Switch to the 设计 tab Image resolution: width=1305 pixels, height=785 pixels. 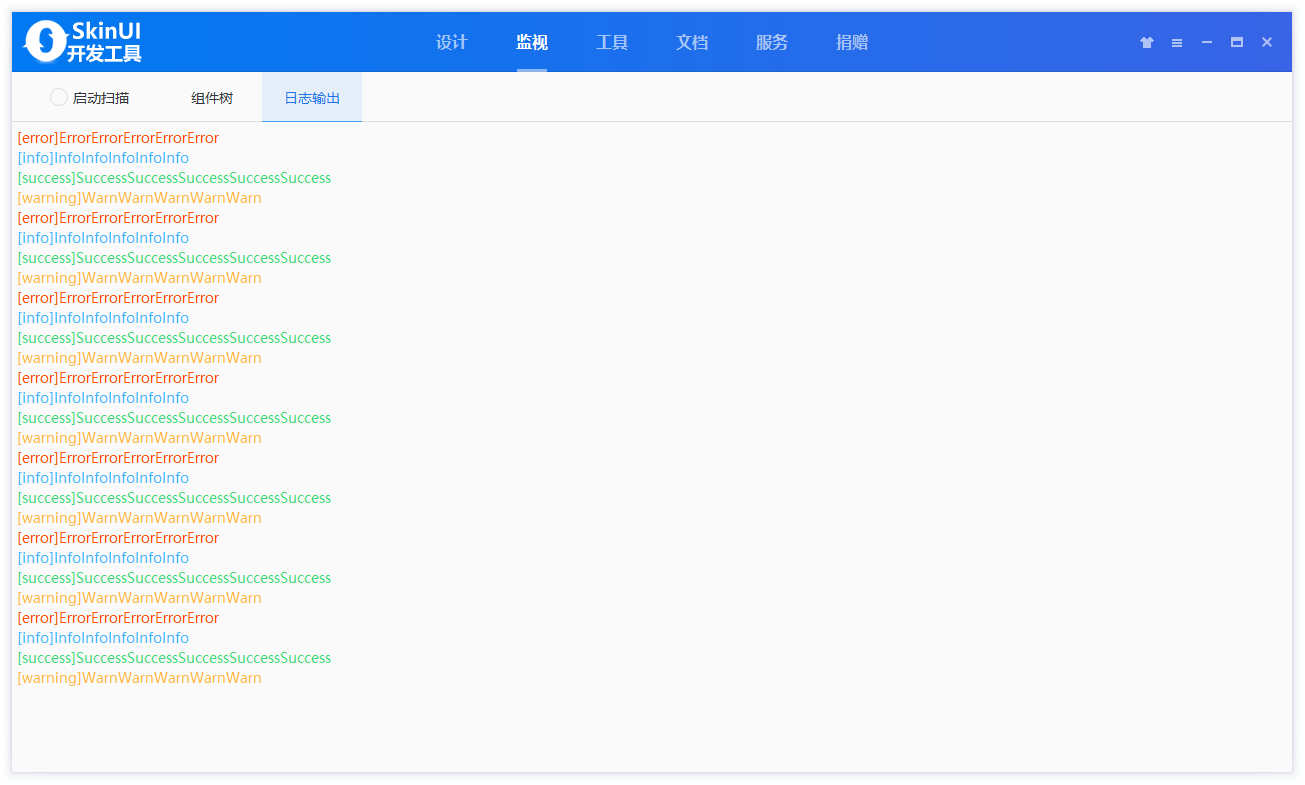click(452, 42)
